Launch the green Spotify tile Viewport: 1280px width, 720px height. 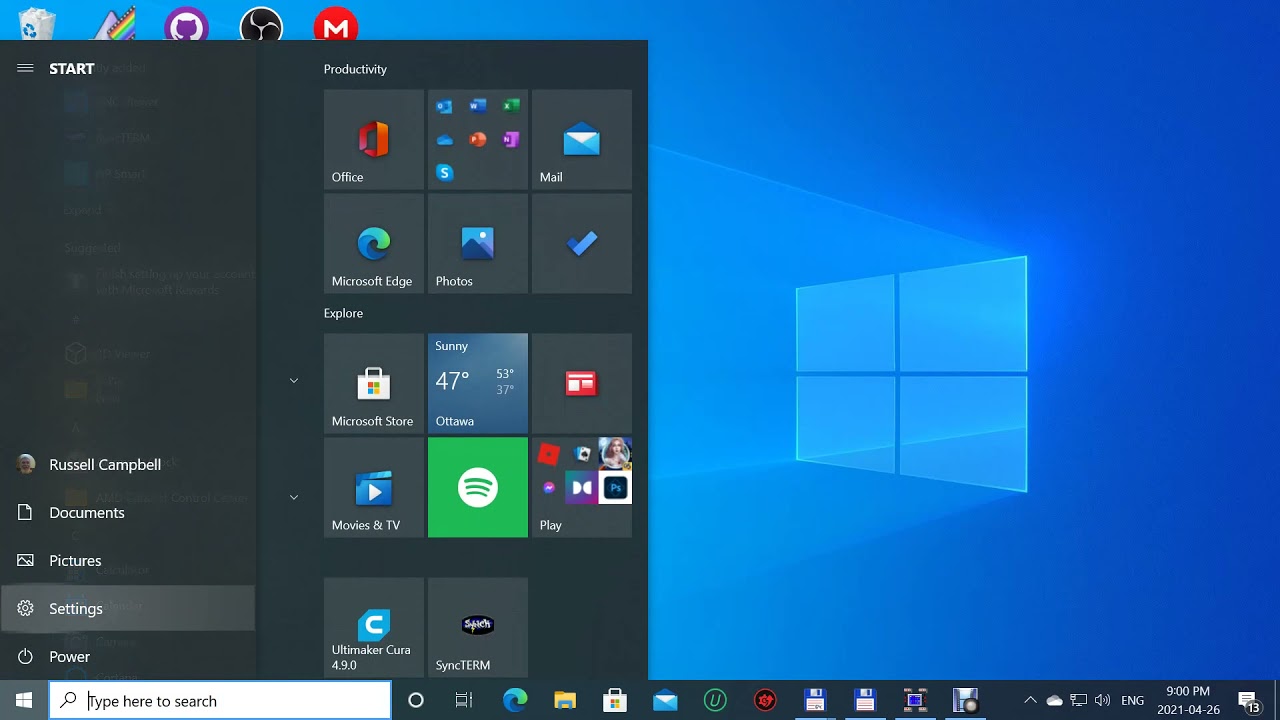coord(478,488)
